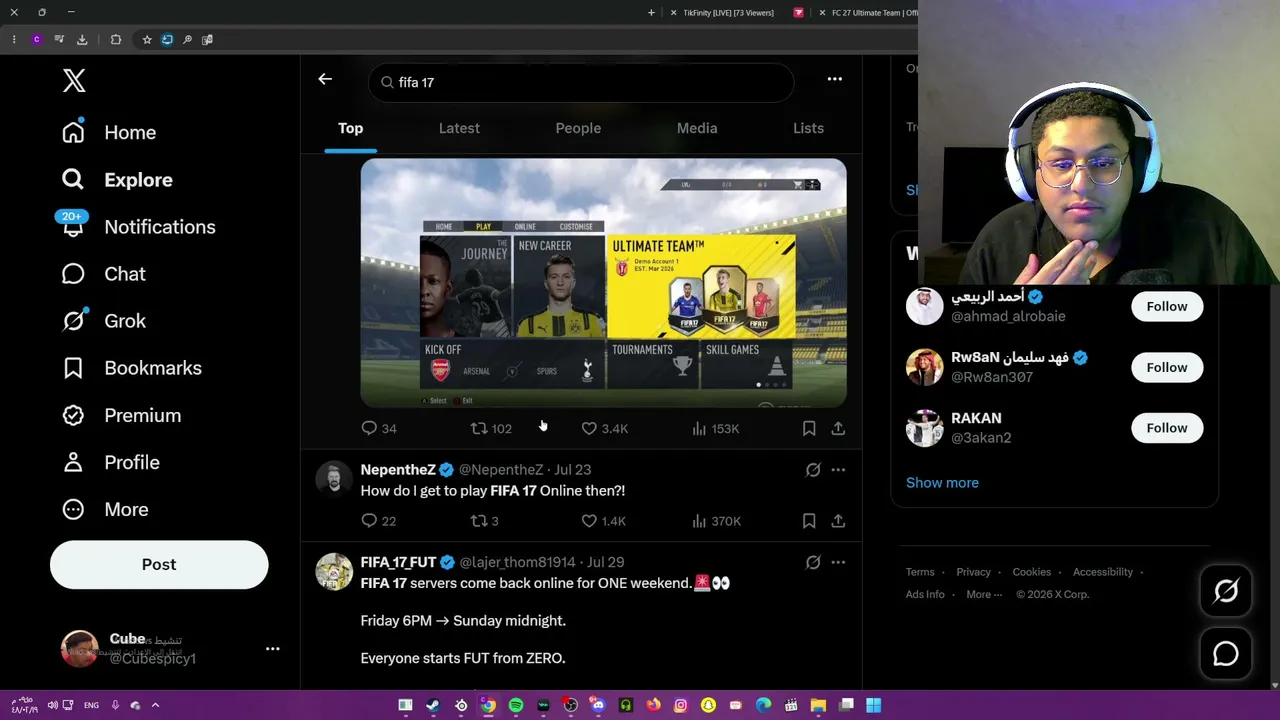The image size is (1280, 720).
Task: Click the 'fifa 17' search field
Action: coord(581,82)
